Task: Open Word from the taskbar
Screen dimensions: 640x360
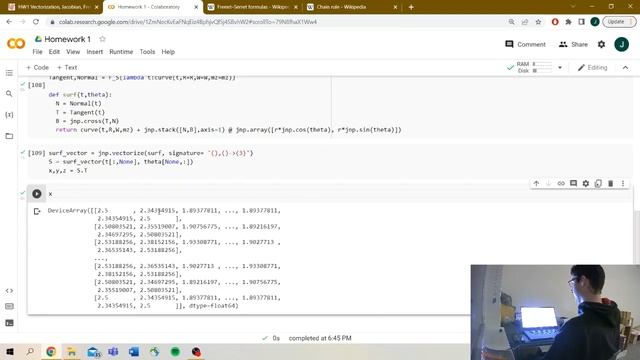Action: (134, 351)
